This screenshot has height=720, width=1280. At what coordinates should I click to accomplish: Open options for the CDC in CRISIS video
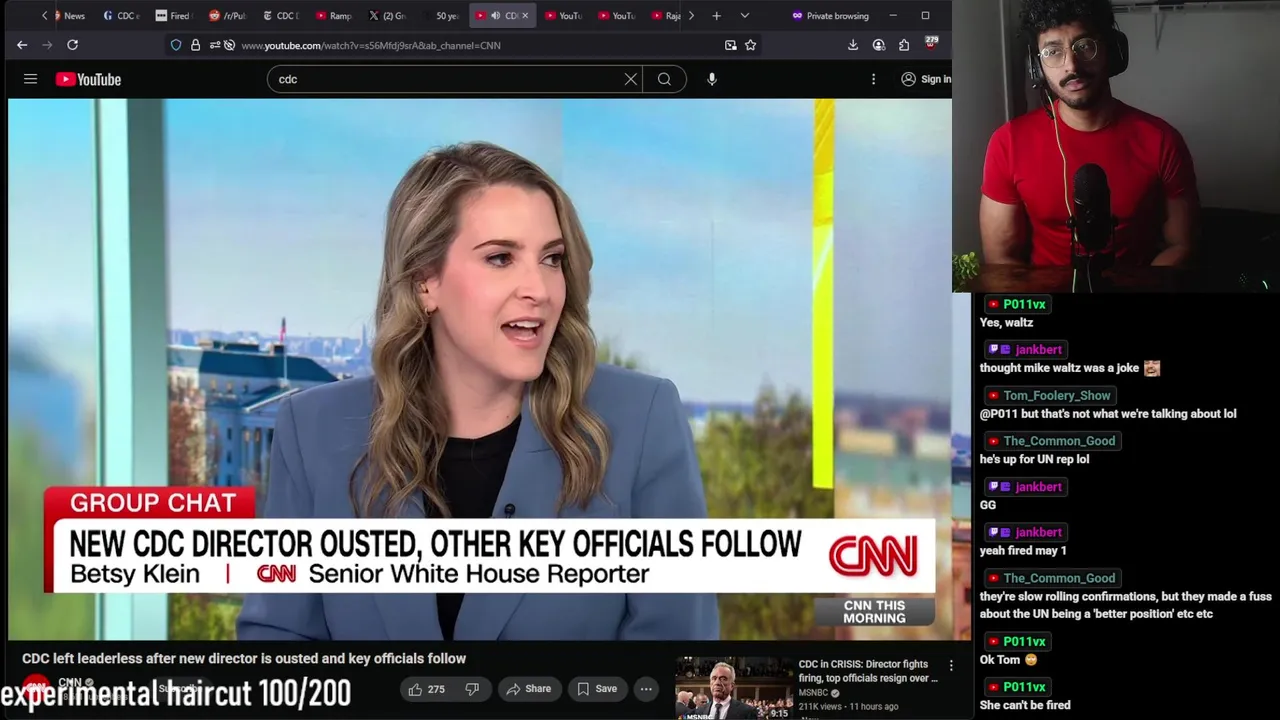pos(951,666)
